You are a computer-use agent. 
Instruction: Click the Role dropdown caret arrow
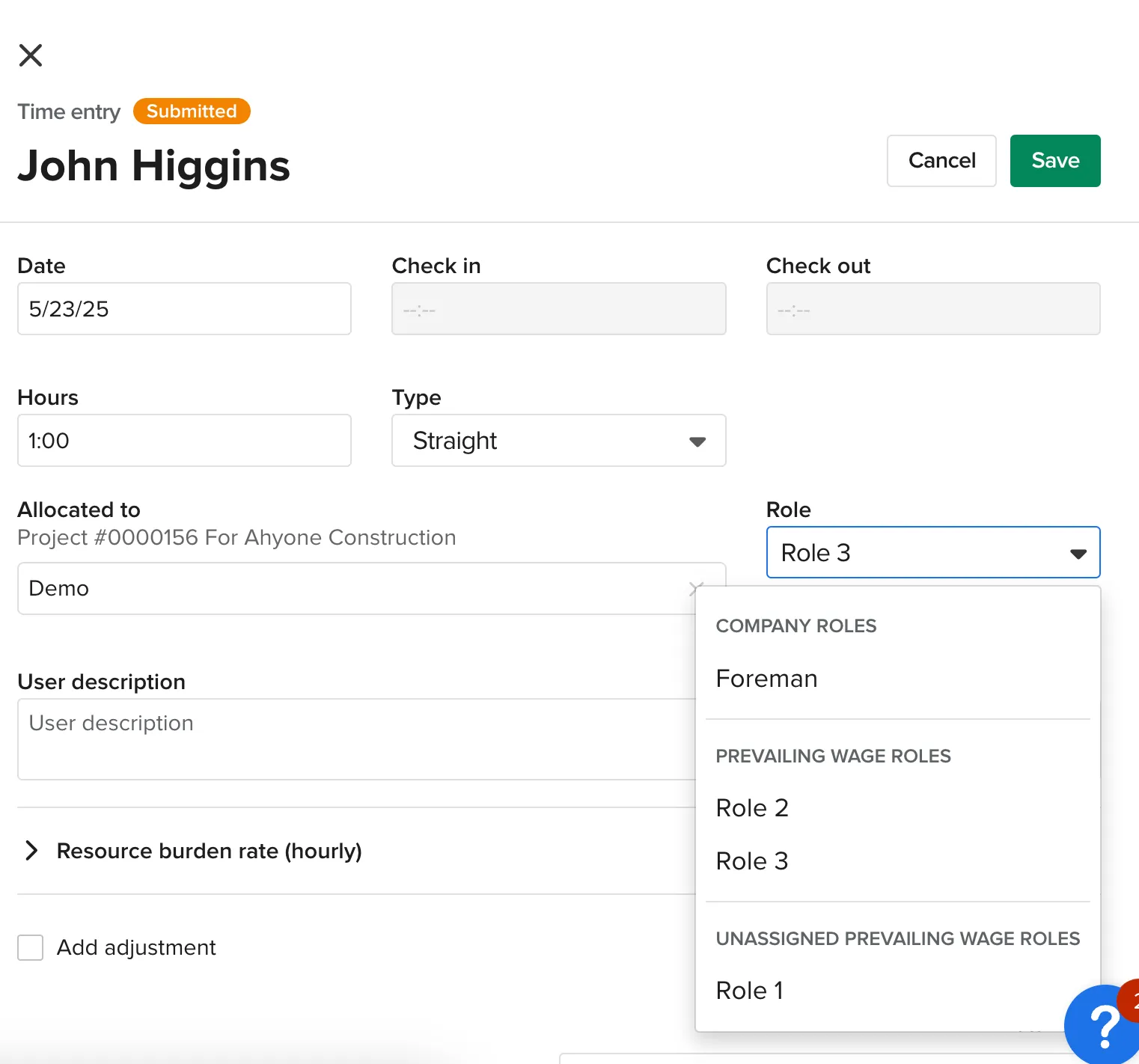coord(1078,554)
